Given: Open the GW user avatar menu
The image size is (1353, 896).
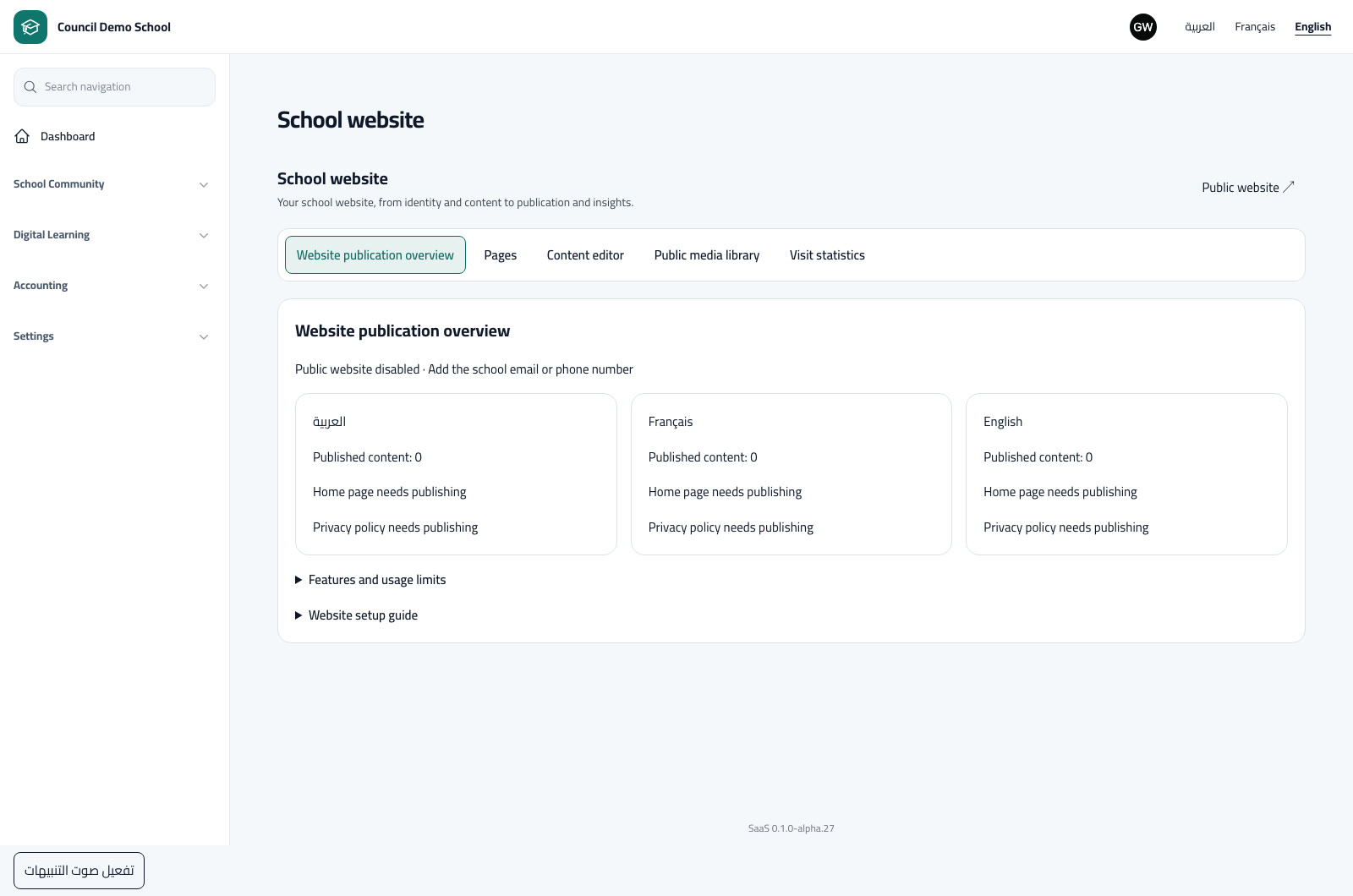Looking at the screenshot, I should (1143, 27).
